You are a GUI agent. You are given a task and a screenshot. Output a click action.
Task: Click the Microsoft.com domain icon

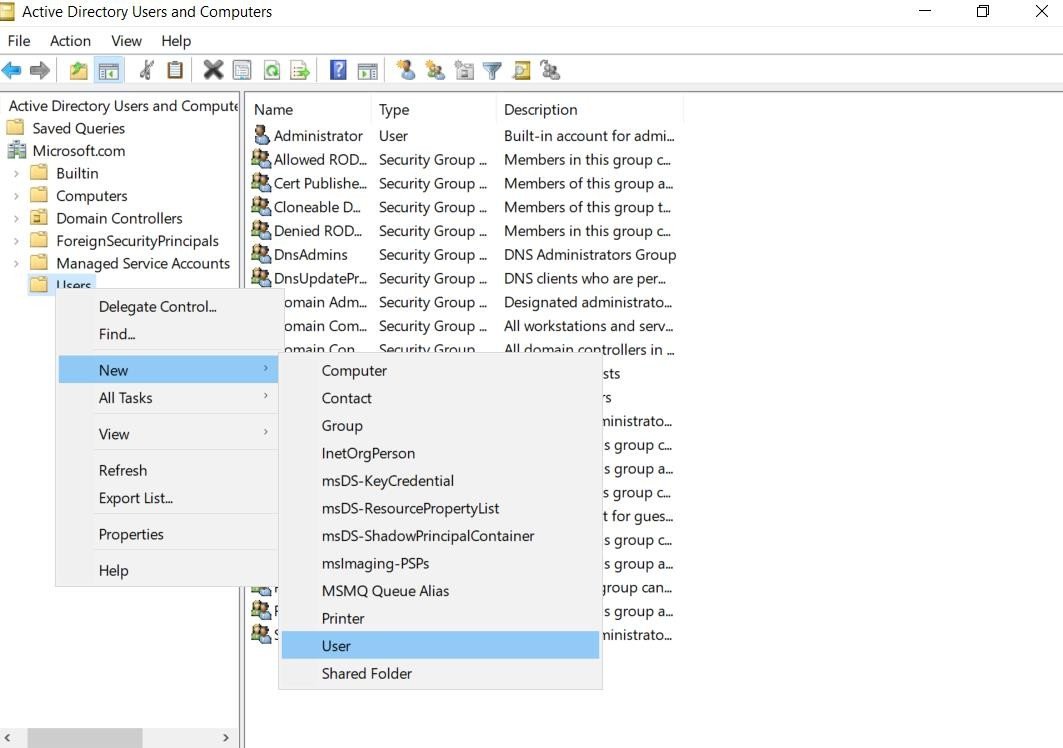16,151
